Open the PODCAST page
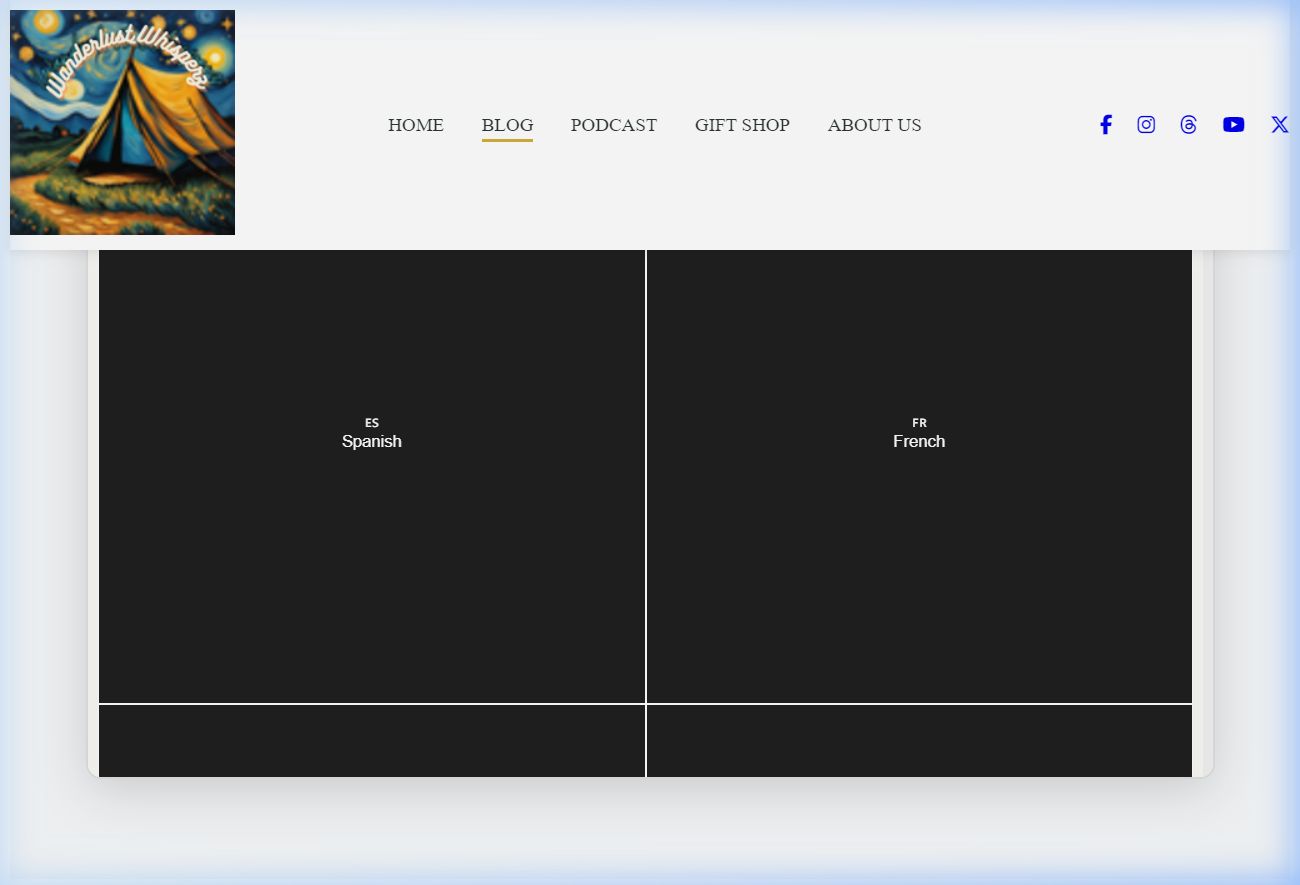The height and width of the screenshot is (885, 1300). click(x=613, y=125)
